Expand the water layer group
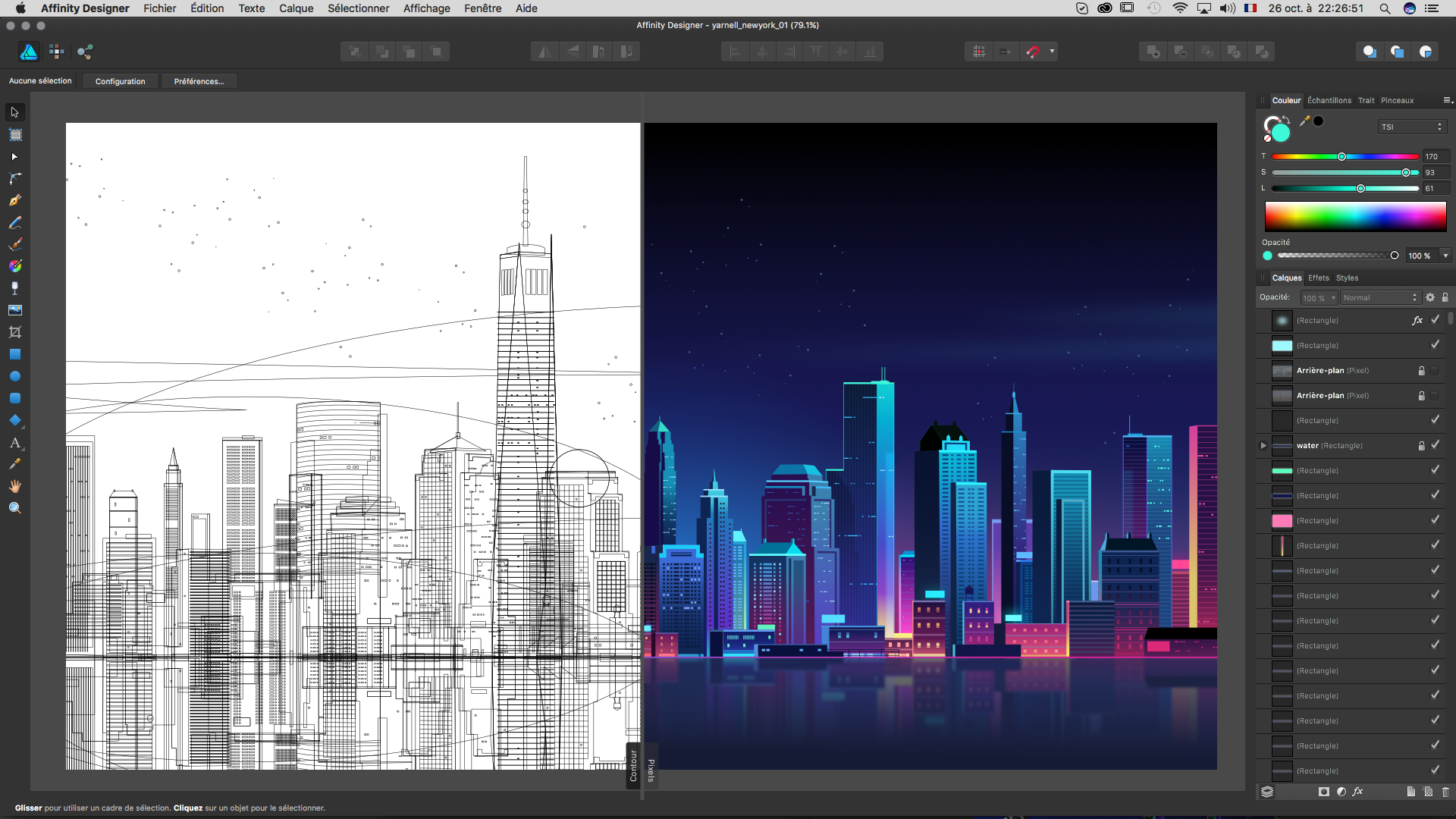This screenshot has height=819, width=1456. click(1263, 445)
